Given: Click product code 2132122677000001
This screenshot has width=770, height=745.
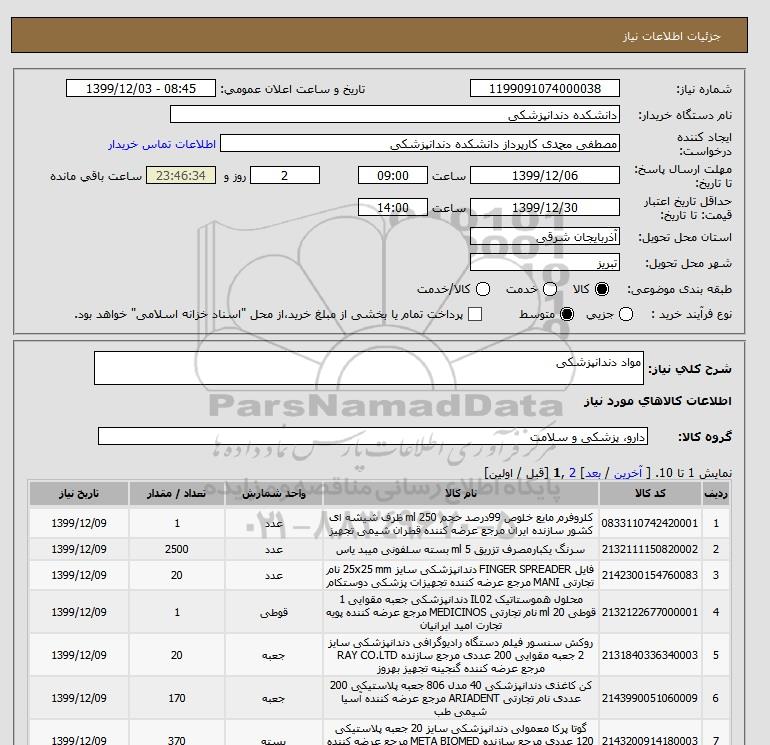Looking at the screenshot, I should click(x=650, y=612).
